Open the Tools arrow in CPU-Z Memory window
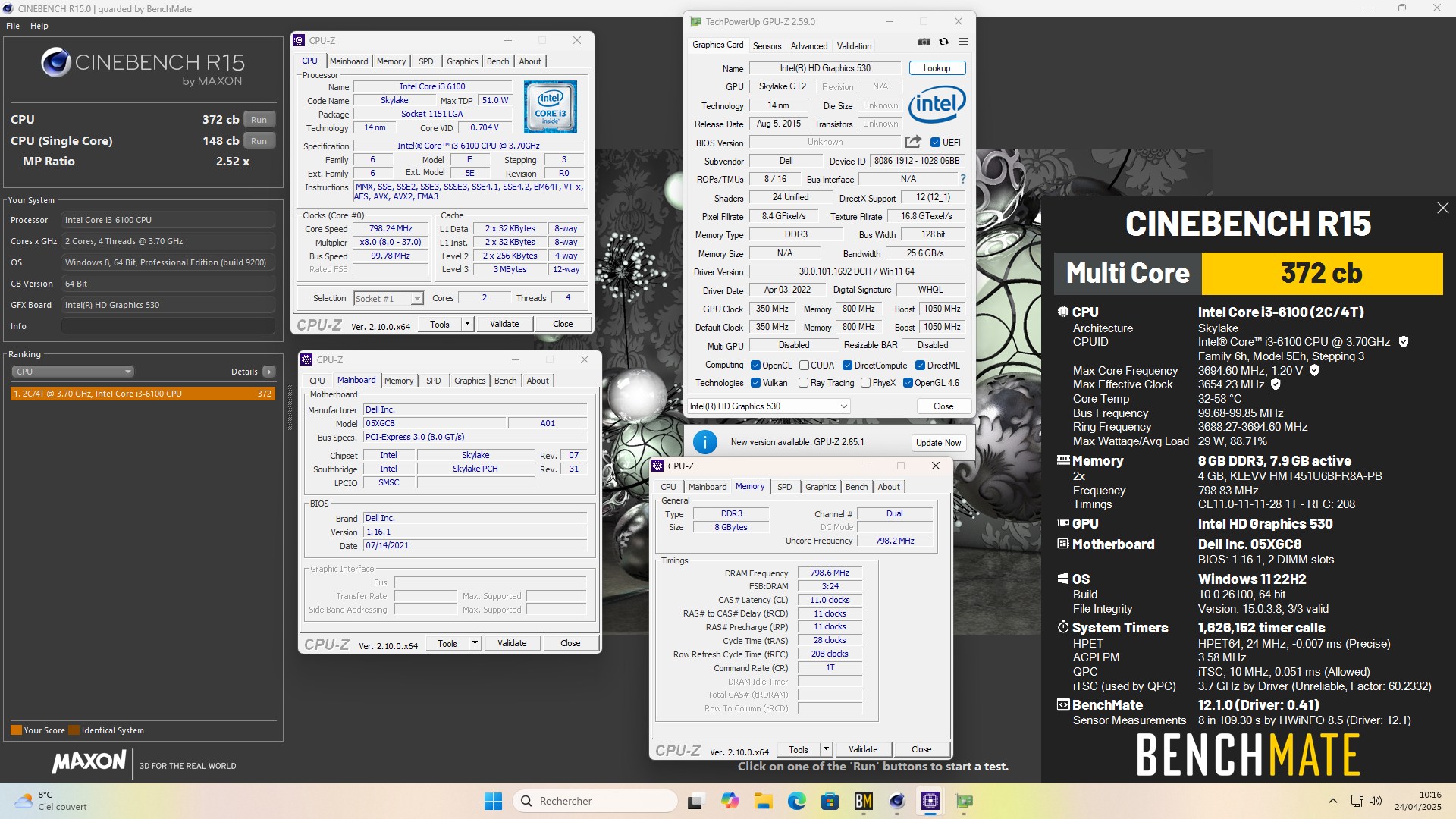This screenshot has width=1456, height=819. pos(826,749)
